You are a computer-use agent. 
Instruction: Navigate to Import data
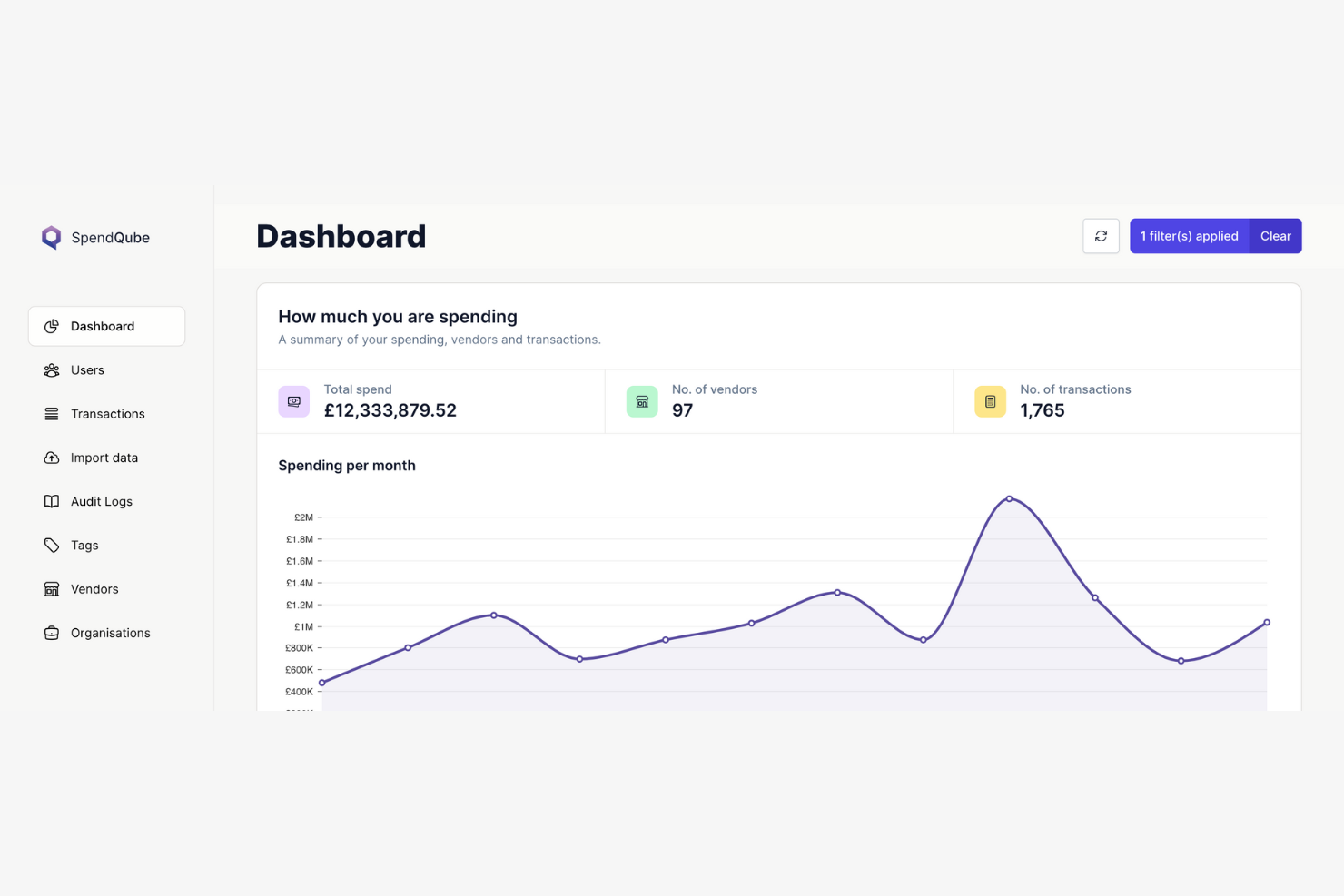pos(106,458)
